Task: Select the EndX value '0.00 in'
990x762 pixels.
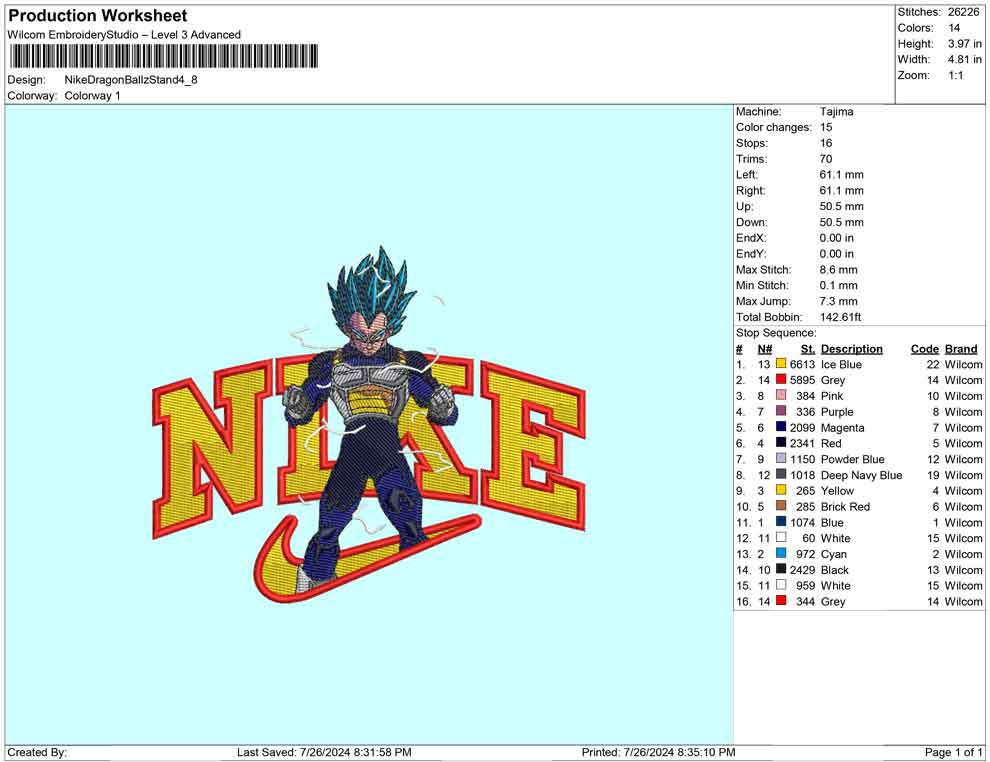Action: [837, 237]
